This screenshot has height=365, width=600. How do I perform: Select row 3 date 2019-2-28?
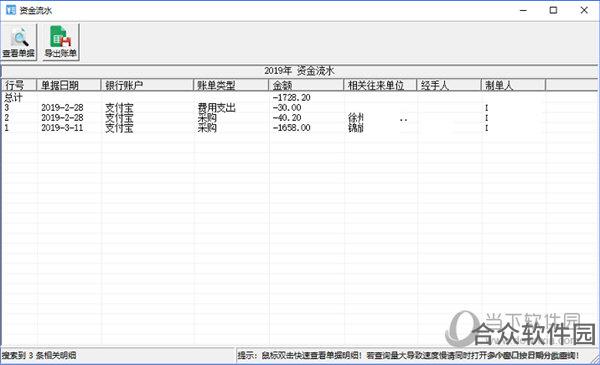click(x=62, y=108)
